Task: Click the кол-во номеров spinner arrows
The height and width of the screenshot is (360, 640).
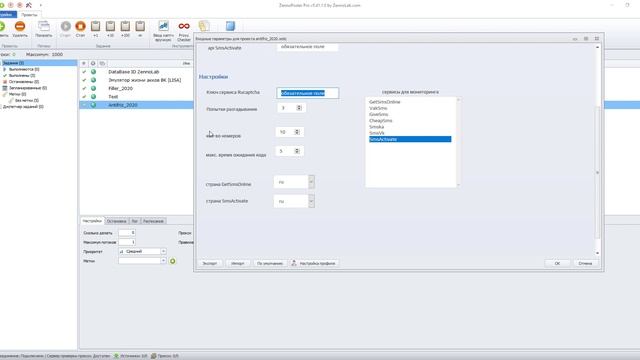Action: coord(297,132)
